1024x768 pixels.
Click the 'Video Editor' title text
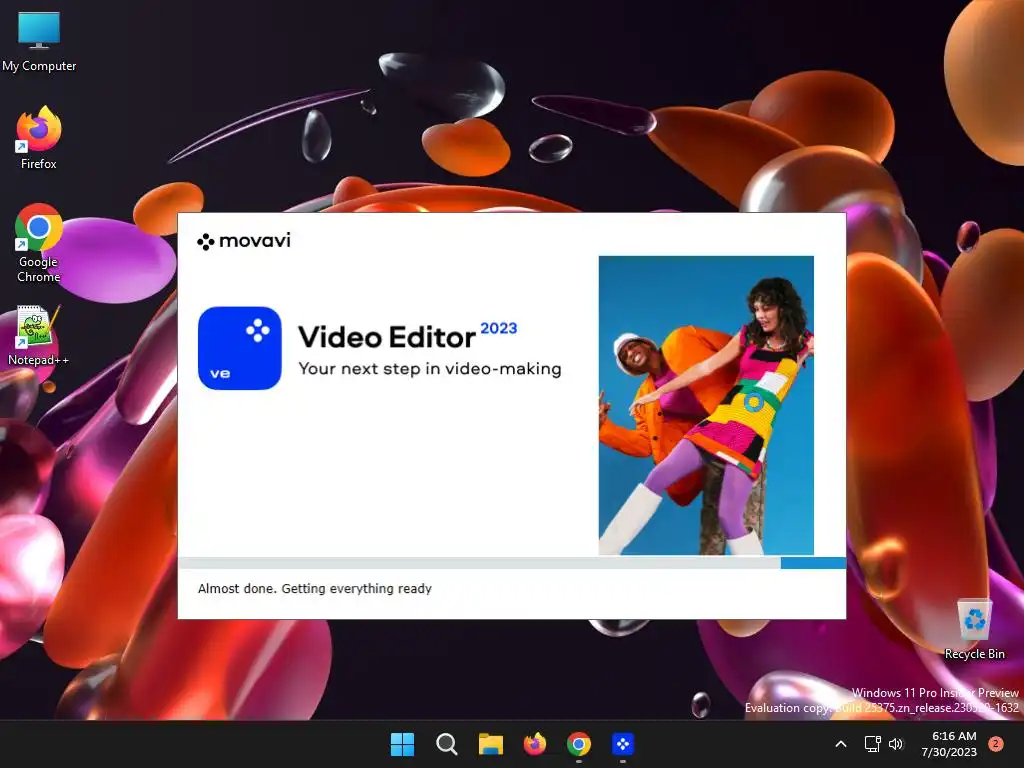click(x=387, y=338)
